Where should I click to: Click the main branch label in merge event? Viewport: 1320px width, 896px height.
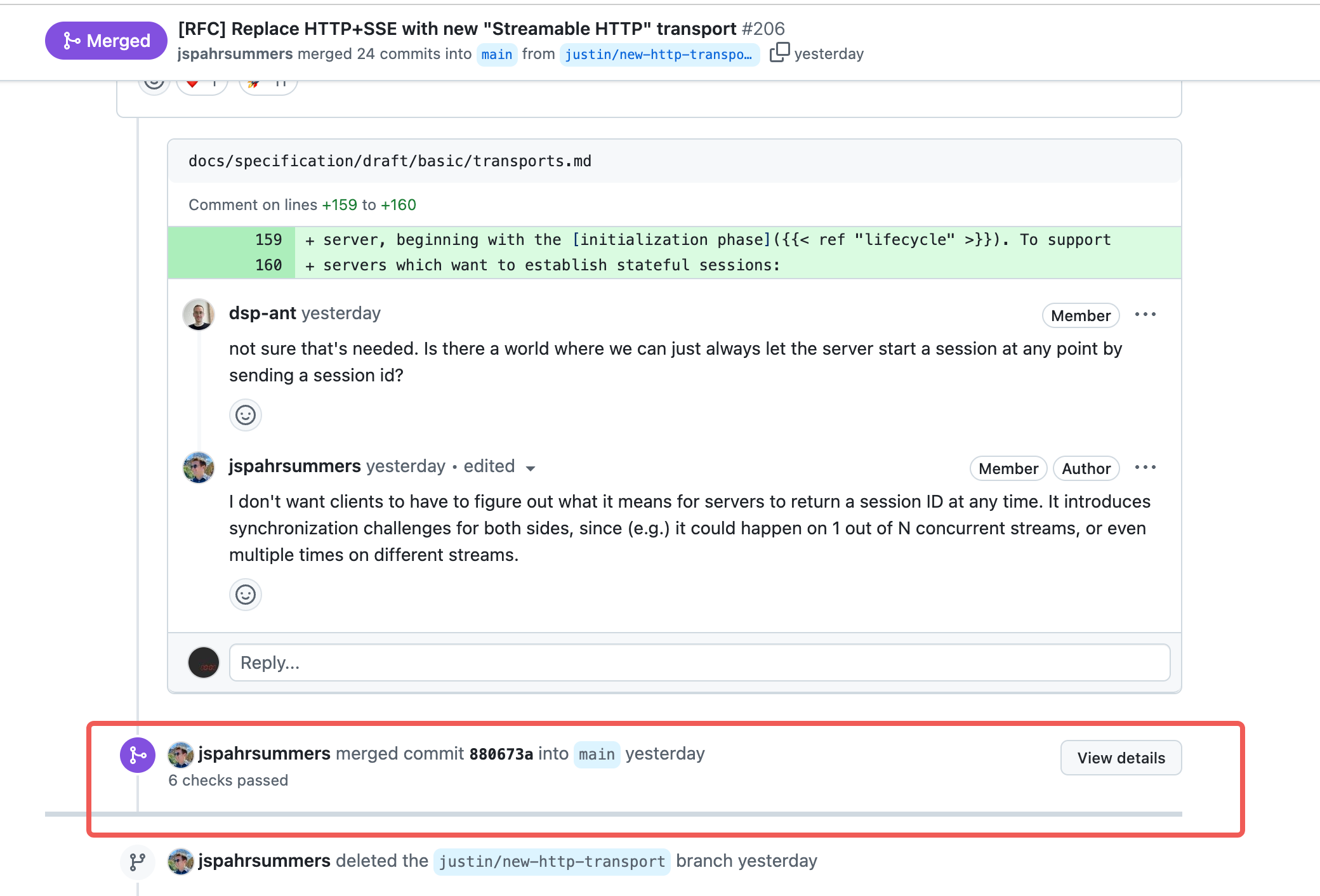597,754
